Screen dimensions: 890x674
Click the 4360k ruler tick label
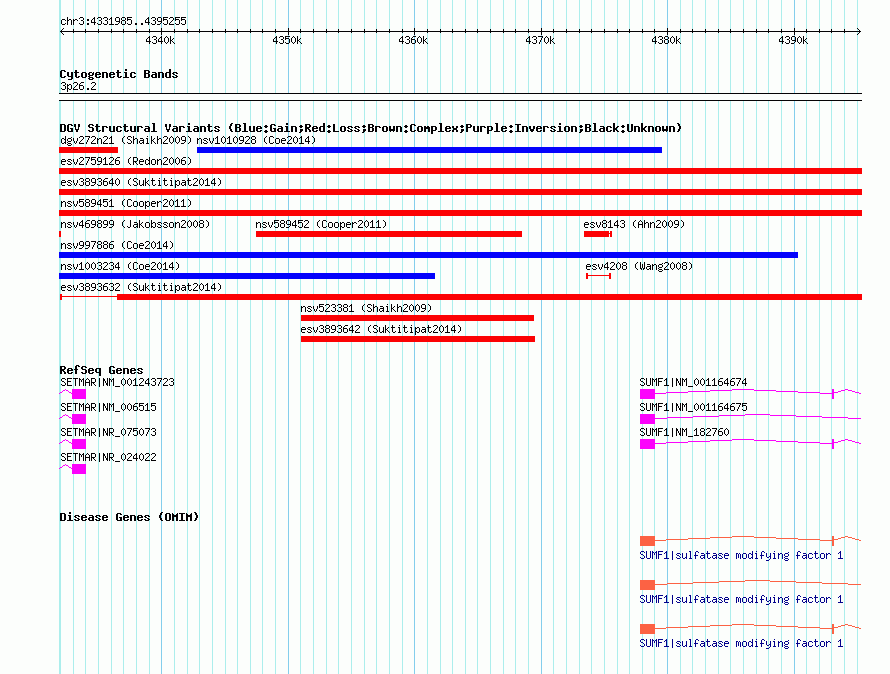[x=413, y=40]
